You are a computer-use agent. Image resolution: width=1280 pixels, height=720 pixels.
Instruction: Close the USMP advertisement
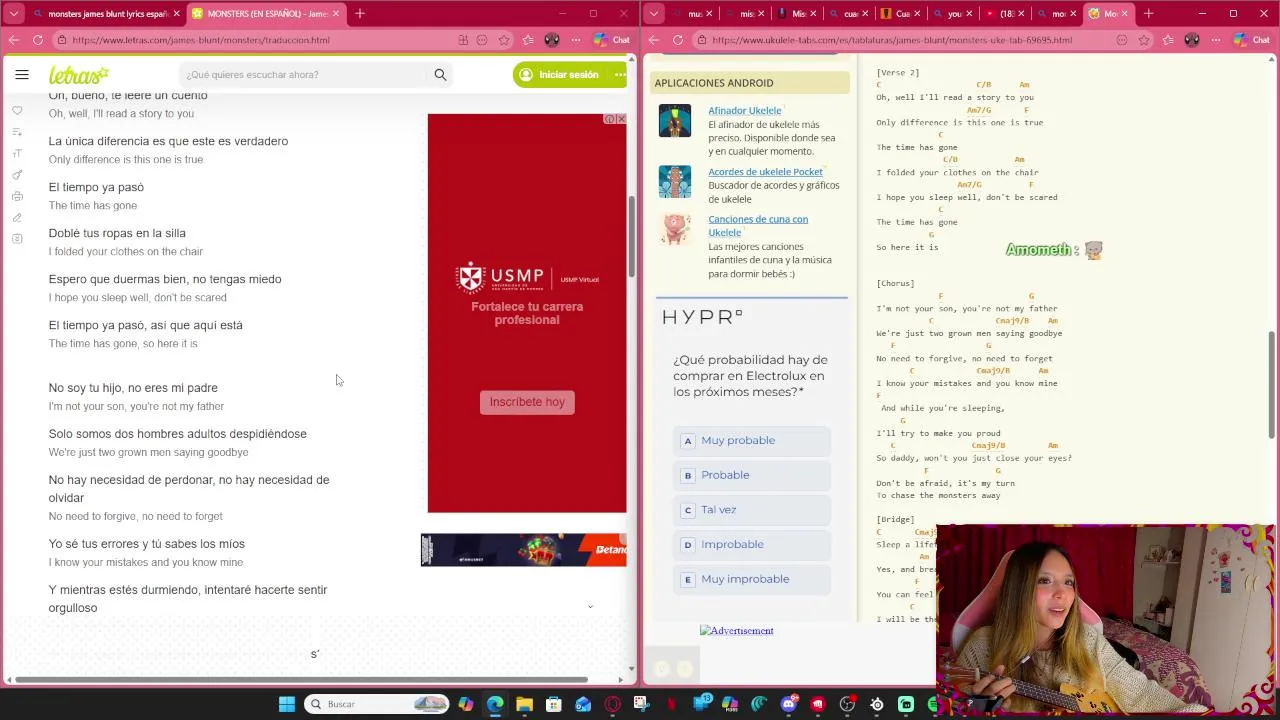coord(620,119)
